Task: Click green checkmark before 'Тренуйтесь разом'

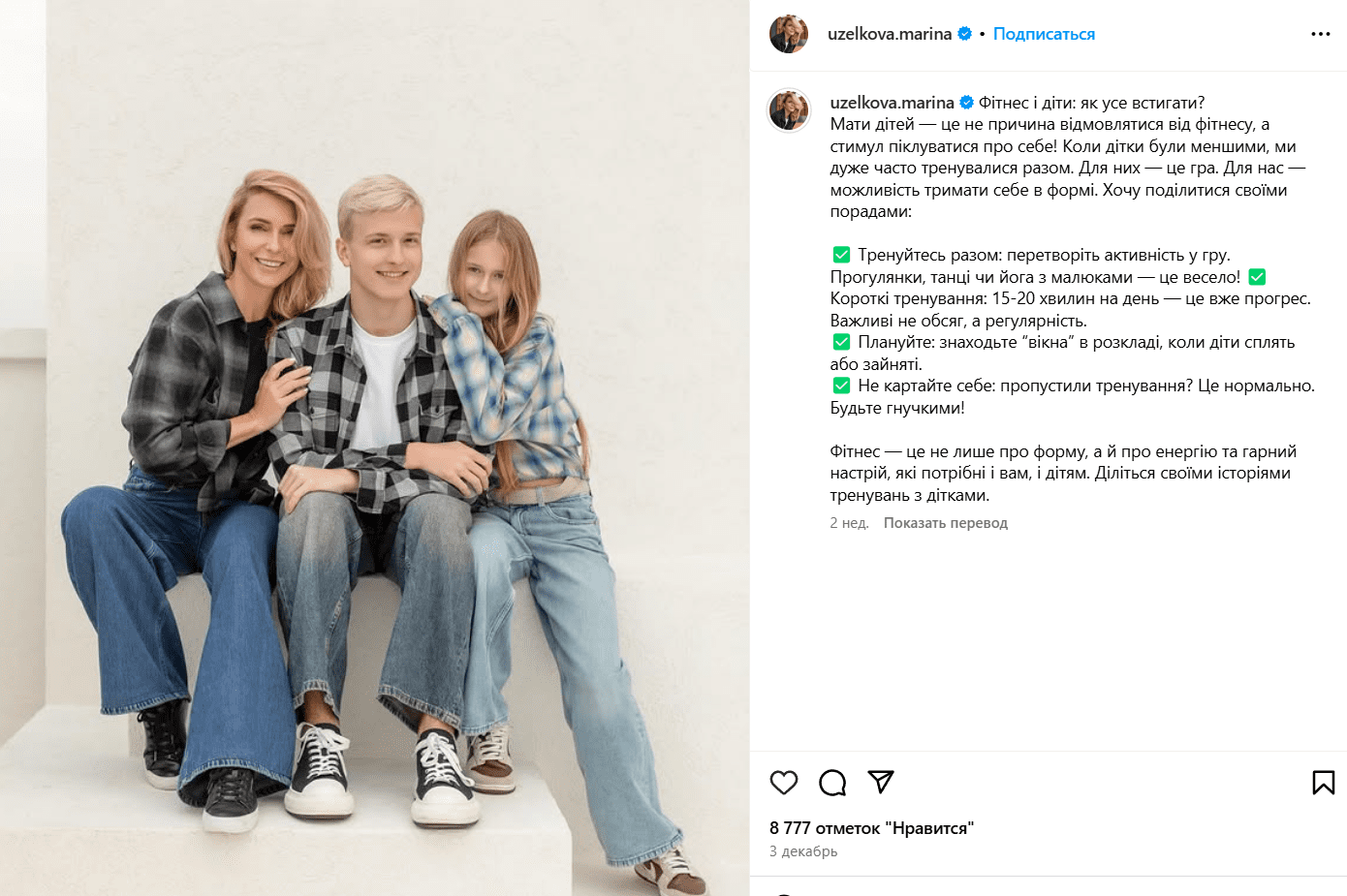Action: click(x=841, y=255)
